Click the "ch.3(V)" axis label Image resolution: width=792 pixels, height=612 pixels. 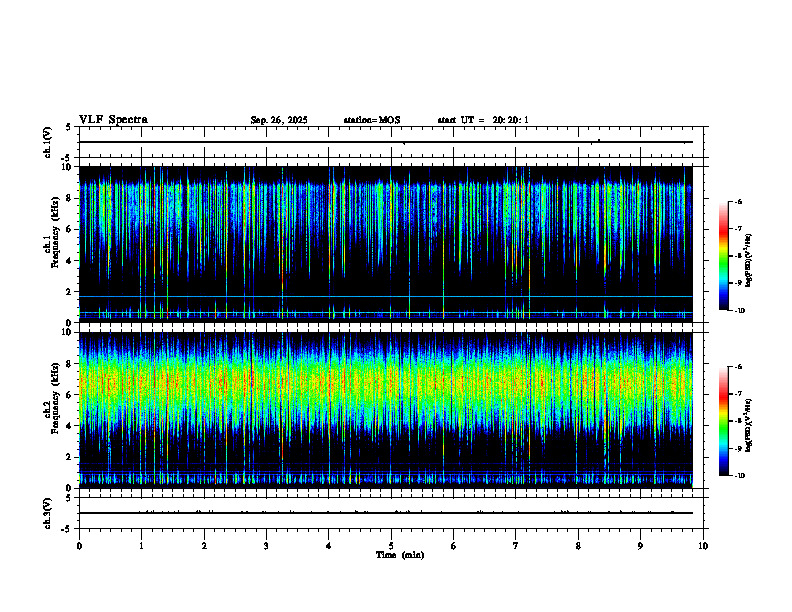click(48, 513)
